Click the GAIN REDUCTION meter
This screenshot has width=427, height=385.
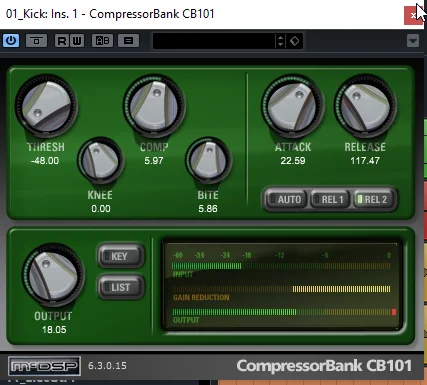(281, 289)
